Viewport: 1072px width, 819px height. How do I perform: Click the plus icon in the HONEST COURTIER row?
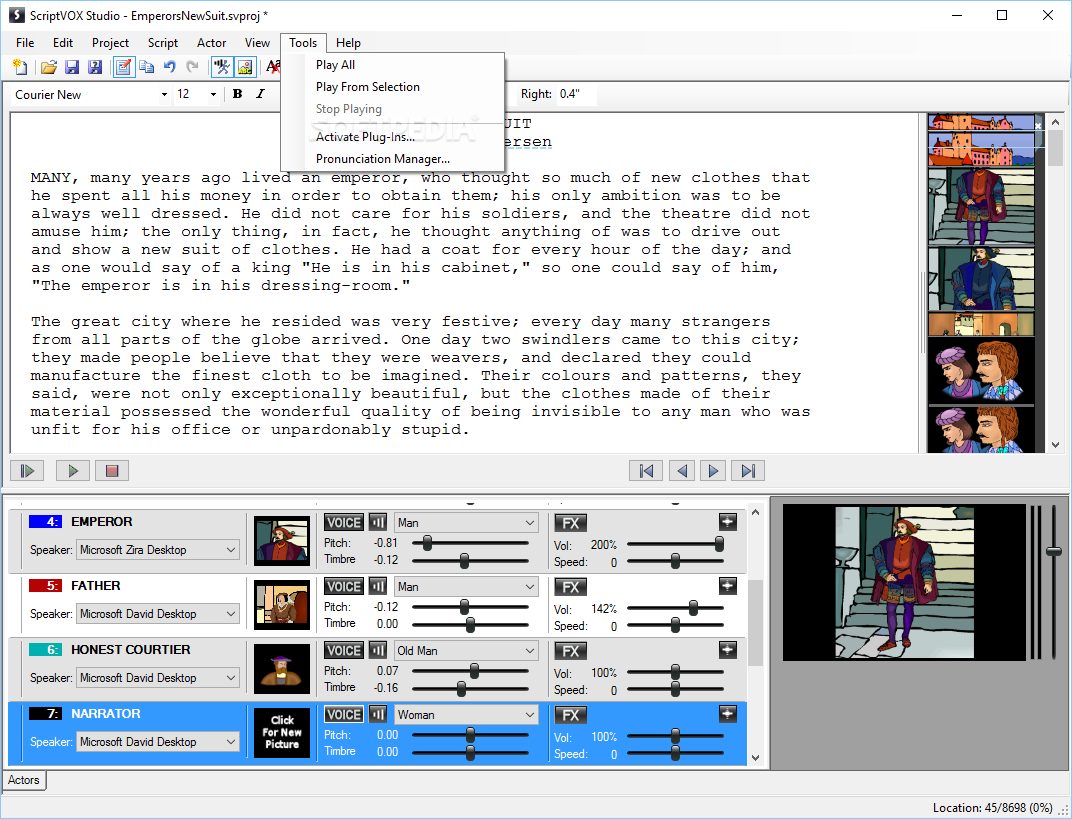tap(727, 649)
